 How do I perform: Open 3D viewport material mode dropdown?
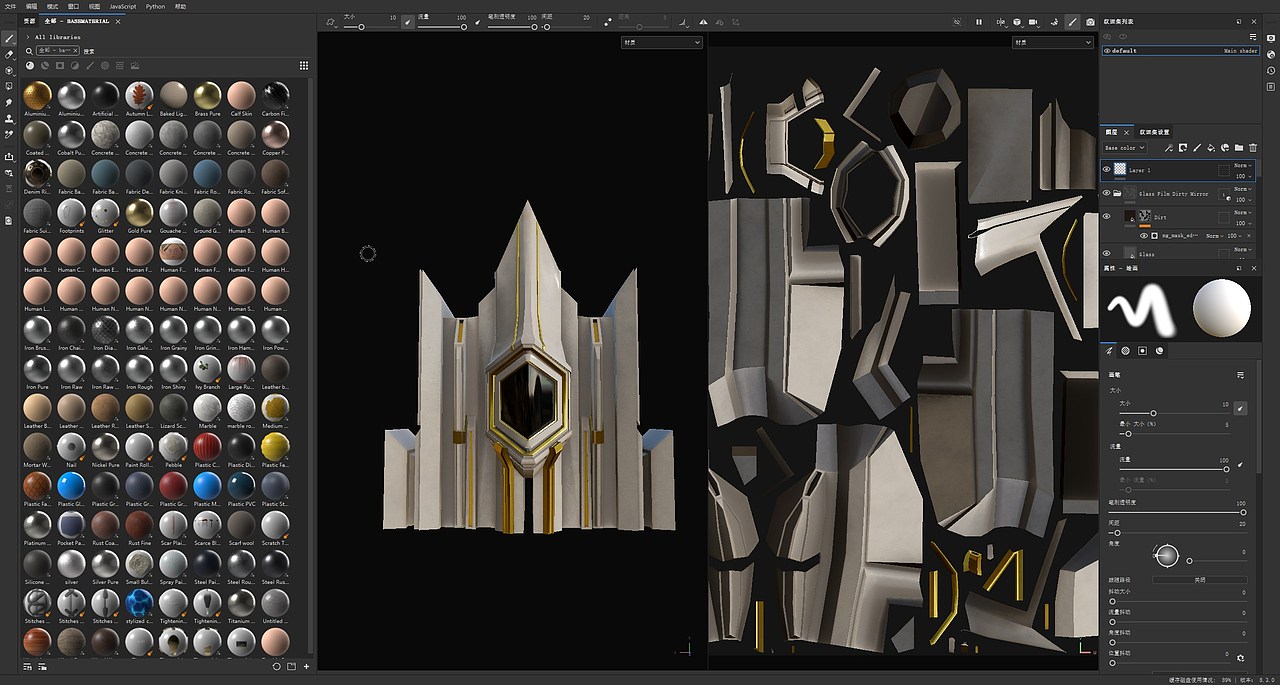pyautogui.click(x=661, y=43)
